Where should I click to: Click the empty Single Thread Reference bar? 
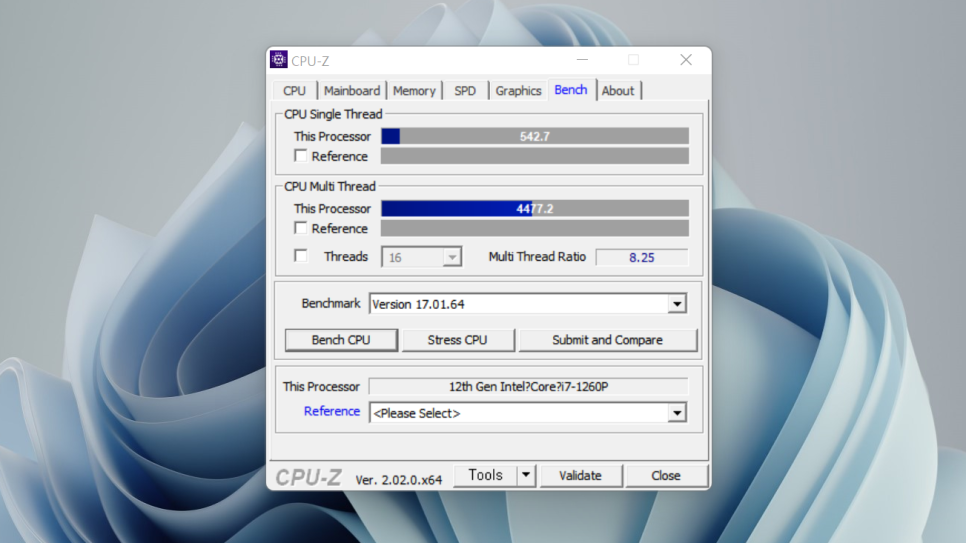coord(535,156)
